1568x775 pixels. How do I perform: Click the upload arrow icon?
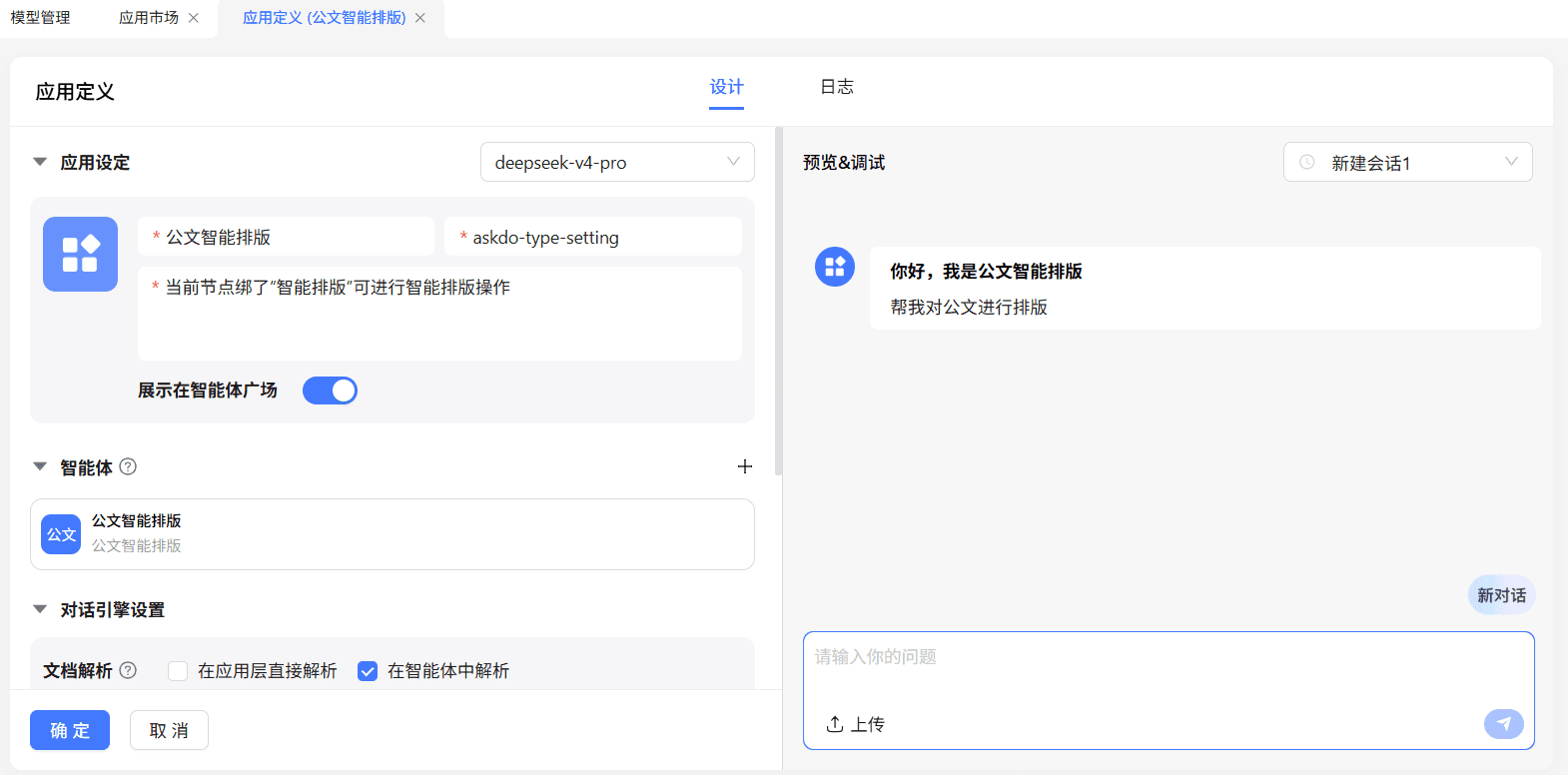tap(835, 724)
